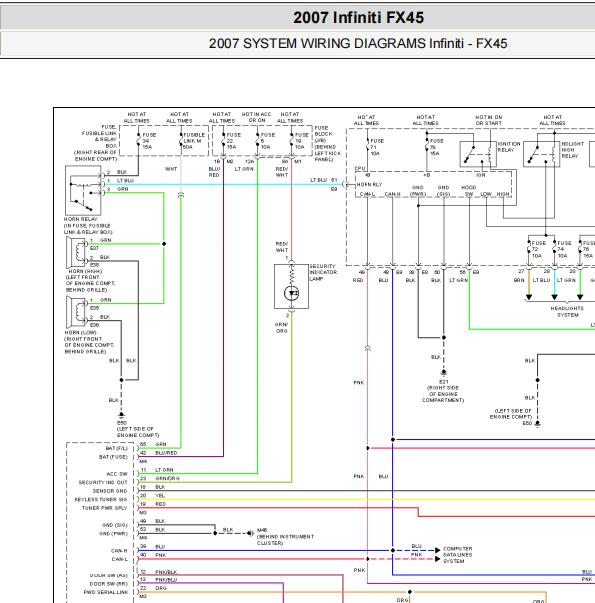Screen dimensions: 595x603
Task: Select the PNK arrow to computer data lines
Action: (x=438, y=559)
